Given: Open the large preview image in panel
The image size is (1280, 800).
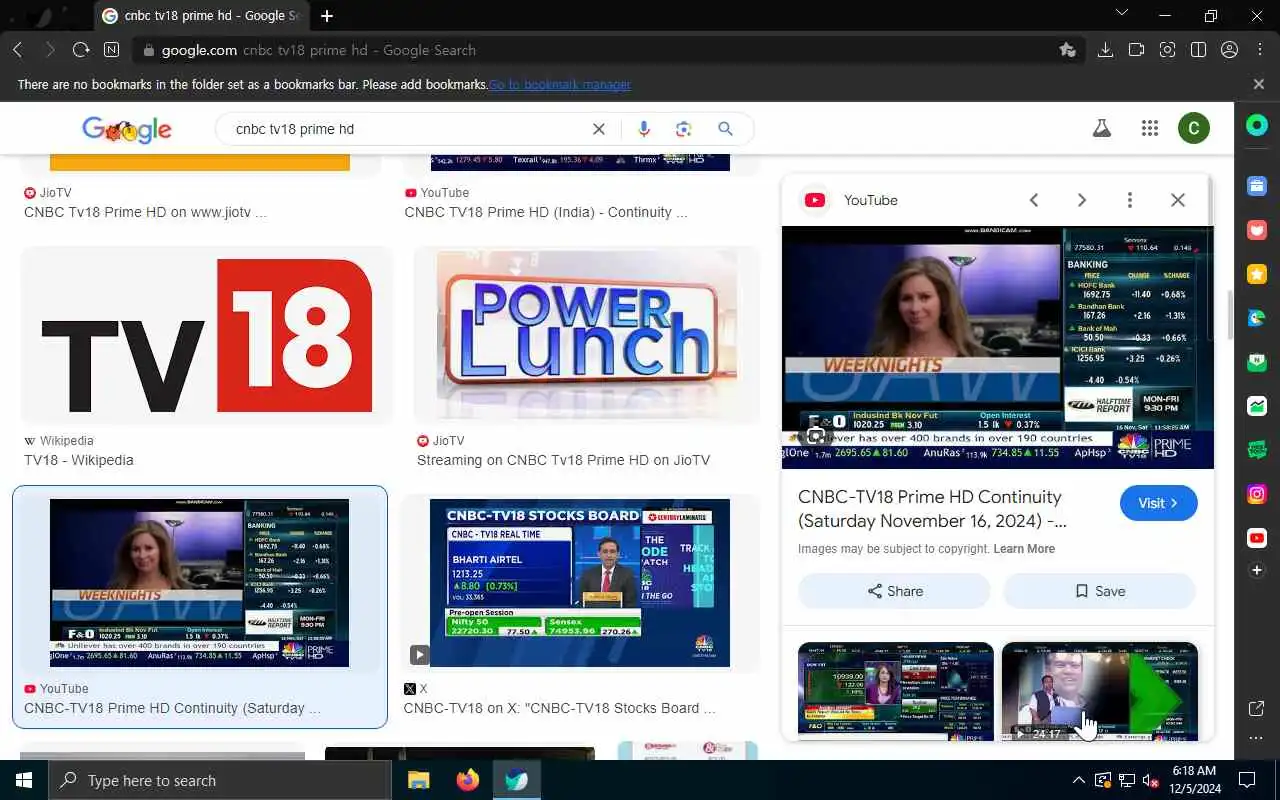Looking at the screenshot, I should (997, 347).
